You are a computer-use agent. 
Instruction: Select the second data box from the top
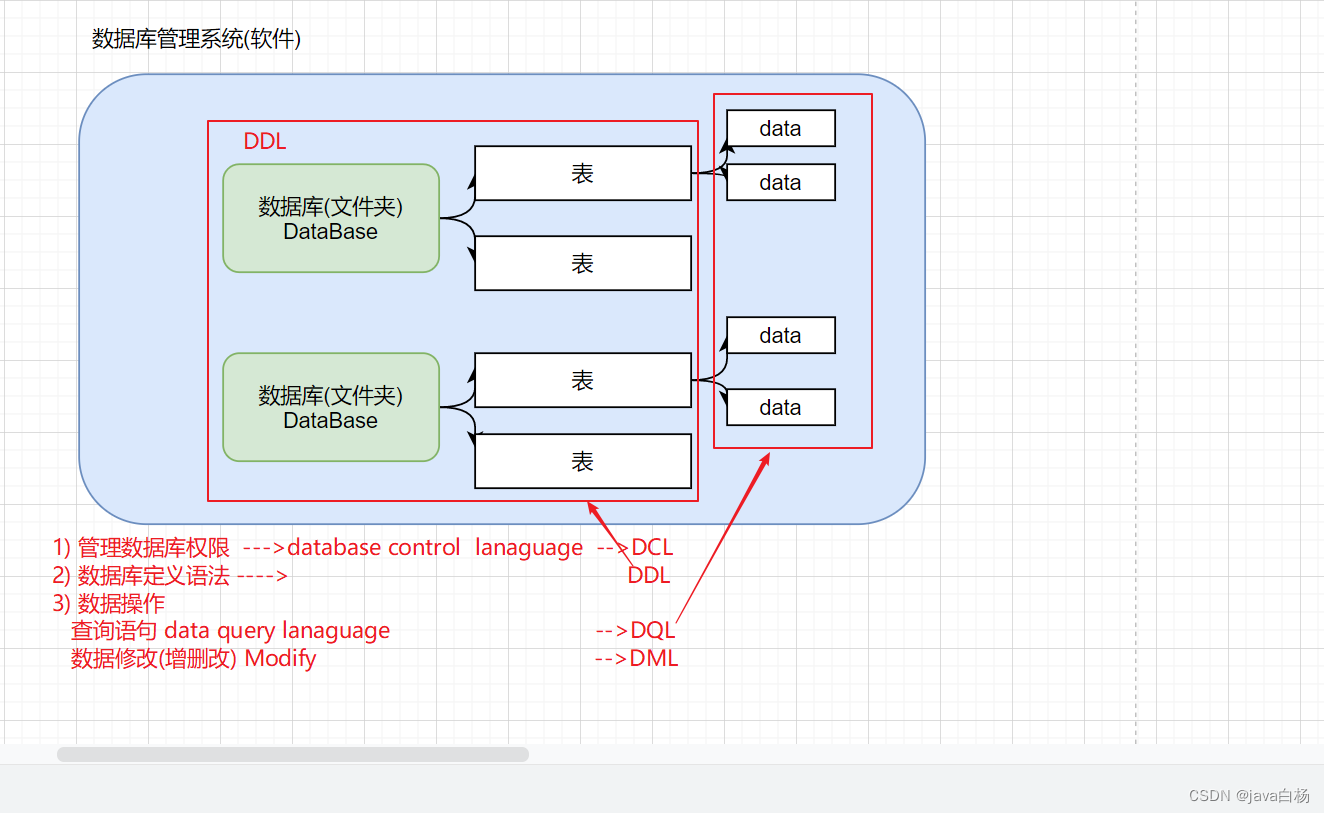coord(781,182)
